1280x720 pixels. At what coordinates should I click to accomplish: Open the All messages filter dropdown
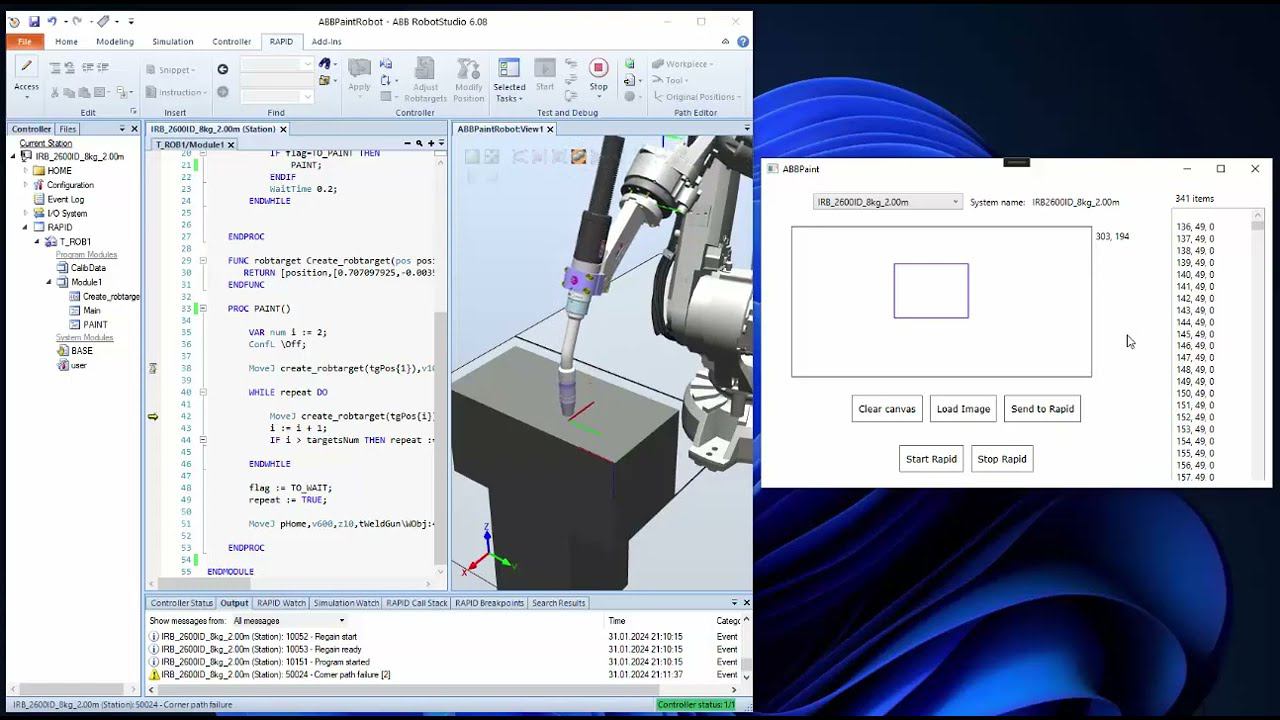pyautogui.click(x=289, y=621)
